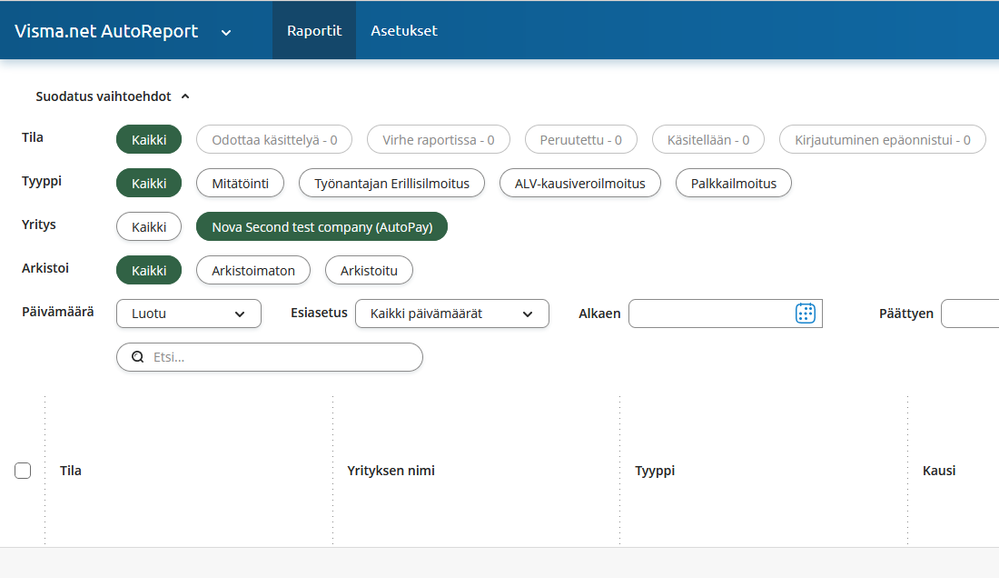The image size is (999, 578).
Task: Open the Raportit tab
Action: click(314, 31)
